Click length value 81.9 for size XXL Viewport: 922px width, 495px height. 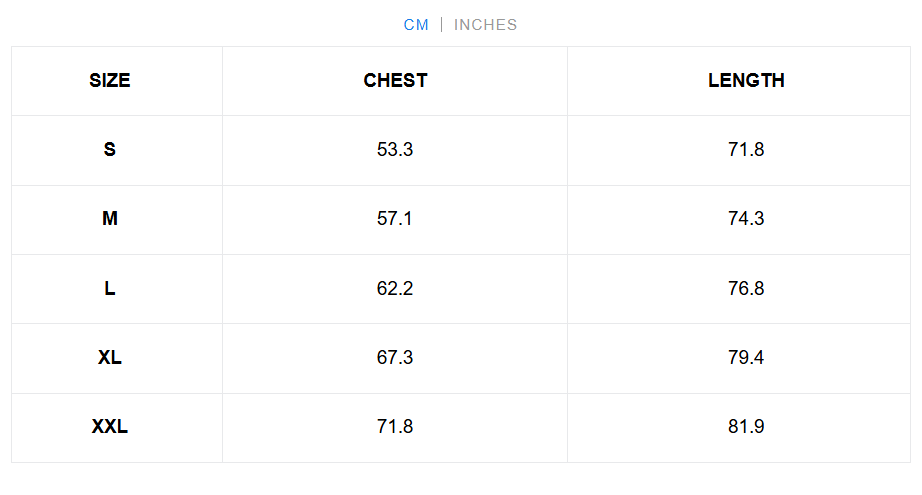tap(746, 427)
